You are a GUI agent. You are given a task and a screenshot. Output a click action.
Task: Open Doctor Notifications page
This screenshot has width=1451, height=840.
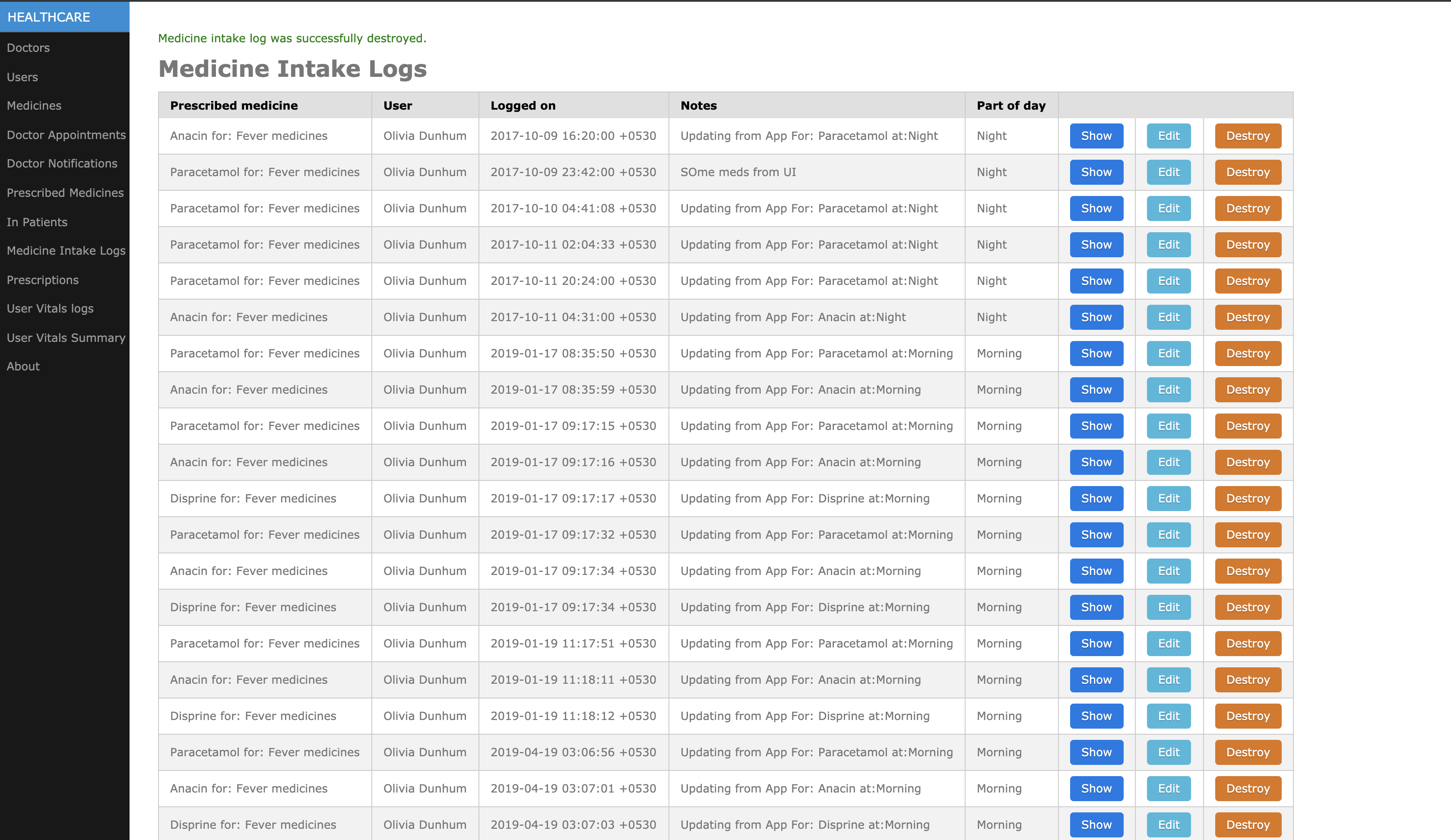62,164
